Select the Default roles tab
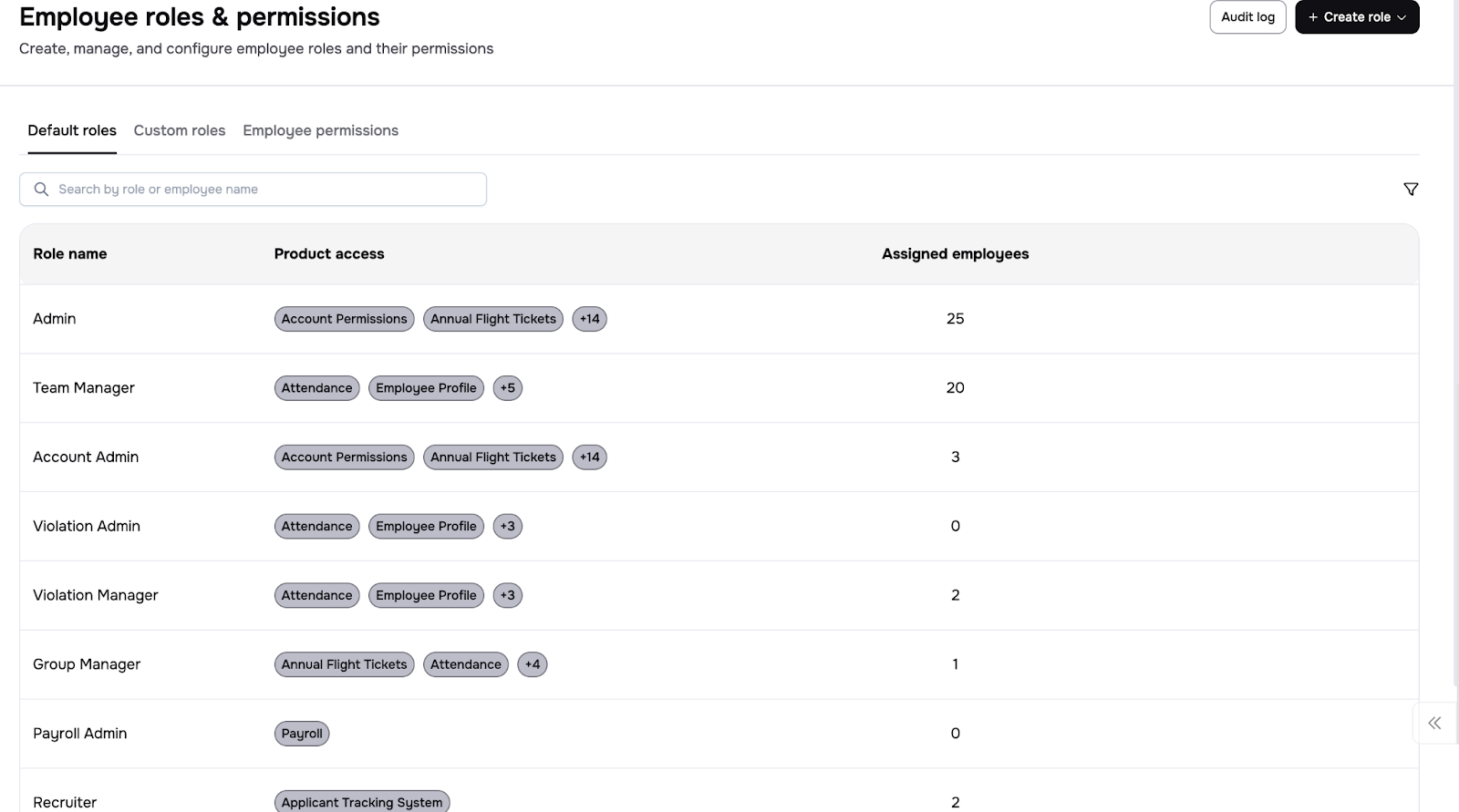The width and height of the screenshot is (1459, 812). (x=72, y=130)
